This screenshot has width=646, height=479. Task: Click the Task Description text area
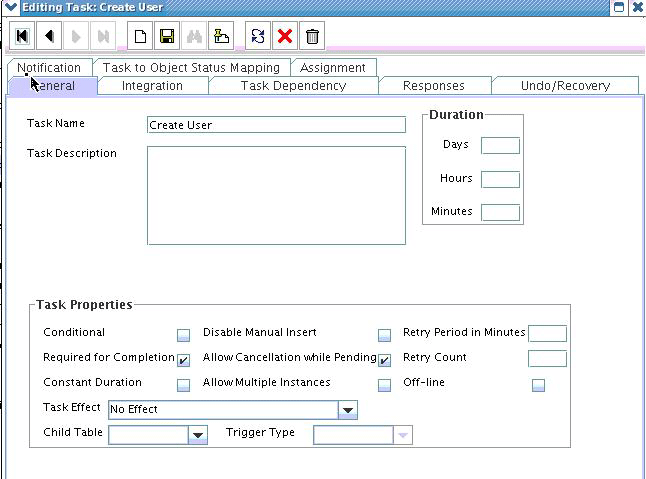tap(276, 195)
